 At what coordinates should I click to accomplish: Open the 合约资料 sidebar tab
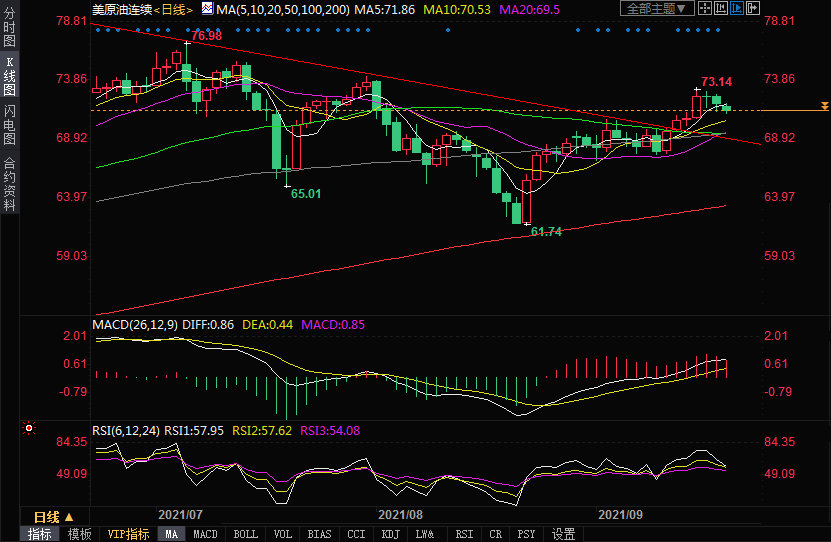10,184
